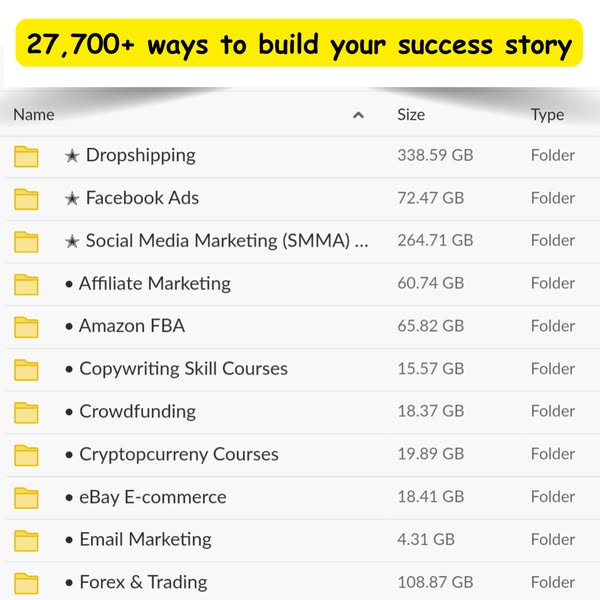The image size is (600, 600).
Task: Click the yellow 27,700+ ways banner
Action: pyautogui.click(x=299, y=44)
